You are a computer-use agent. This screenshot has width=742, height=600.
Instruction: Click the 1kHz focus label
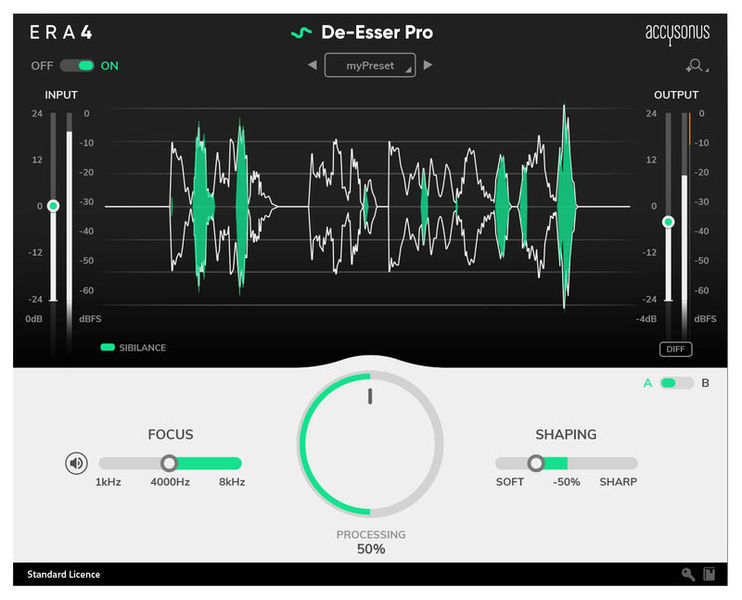pos(108,482)
